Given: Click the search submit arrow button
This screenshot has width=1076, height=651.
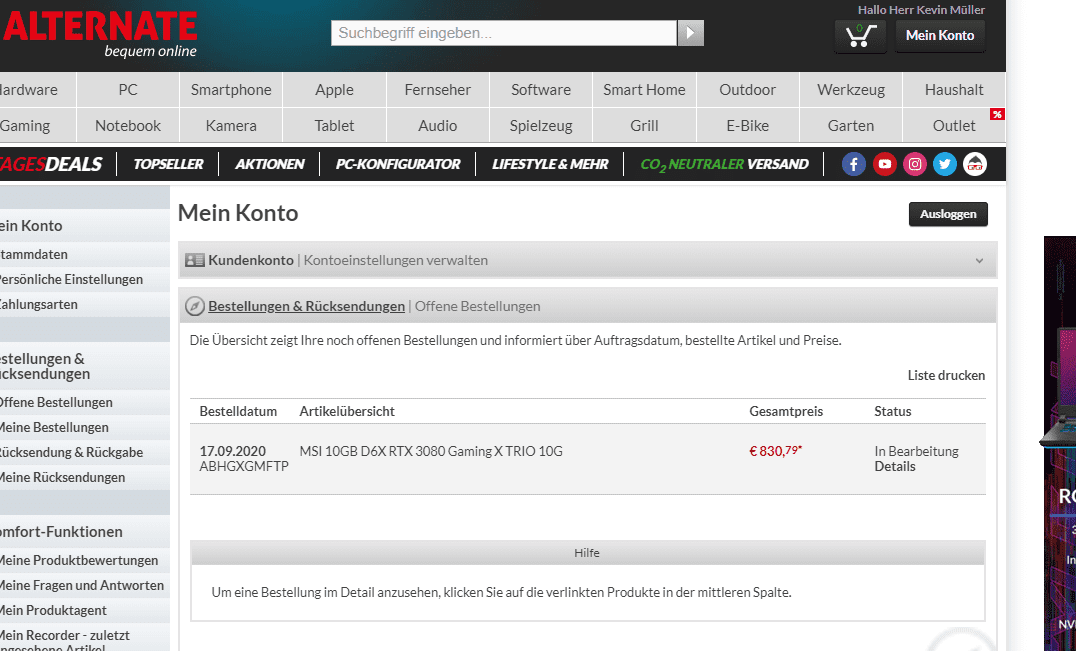Looking at the screenshot, I should pos(690,33).
